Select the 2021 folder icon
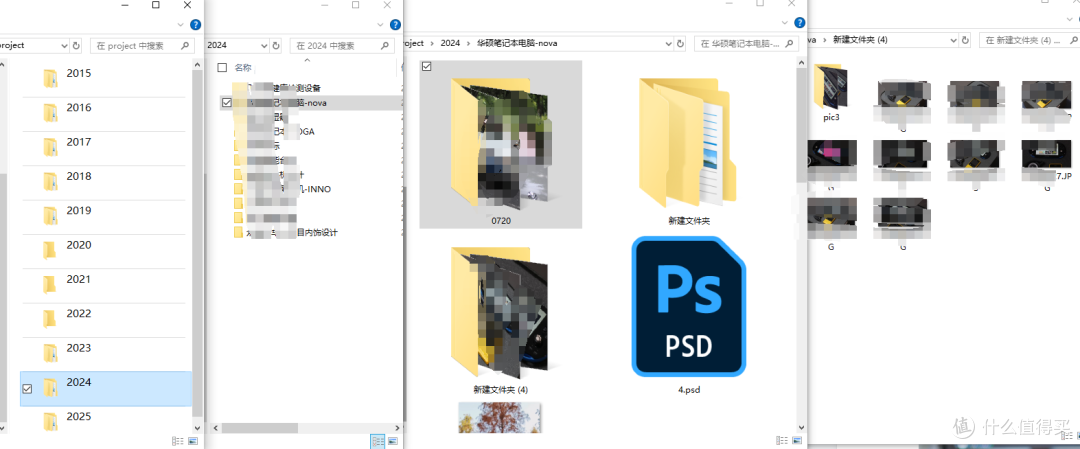 coord(50,284)
